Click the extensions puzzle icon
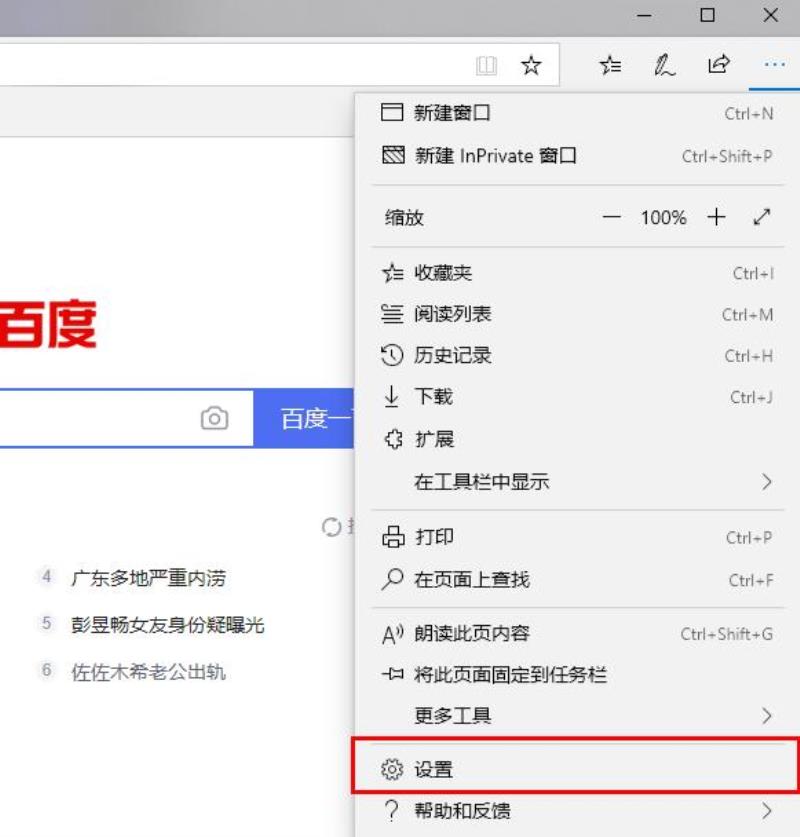 point(393,439)
